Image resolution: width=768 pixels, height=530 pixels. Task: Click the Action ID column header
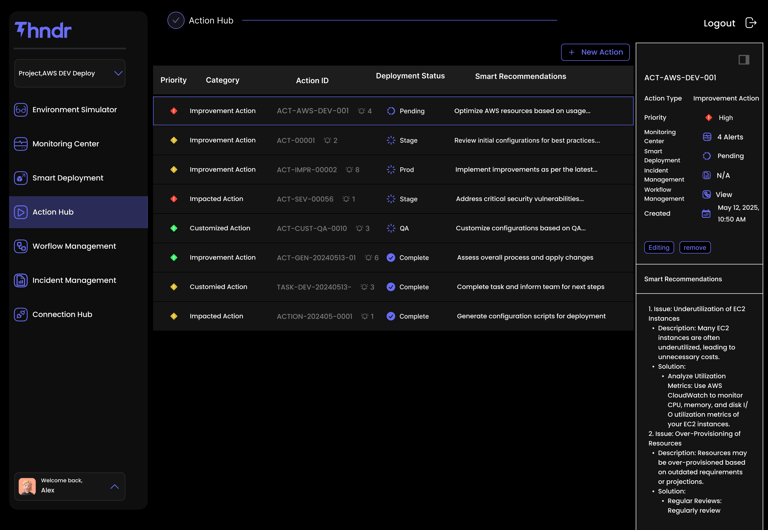tap(312, 80)
